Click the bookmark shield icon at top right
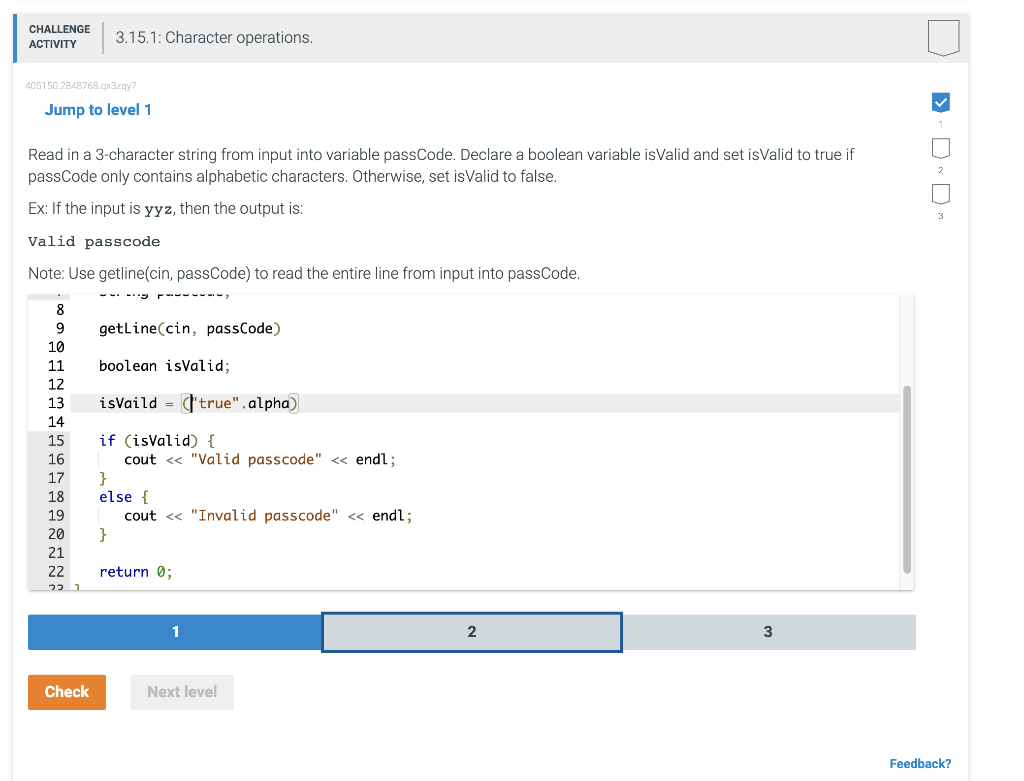The image size is (1024, 781). pos(940,38)
